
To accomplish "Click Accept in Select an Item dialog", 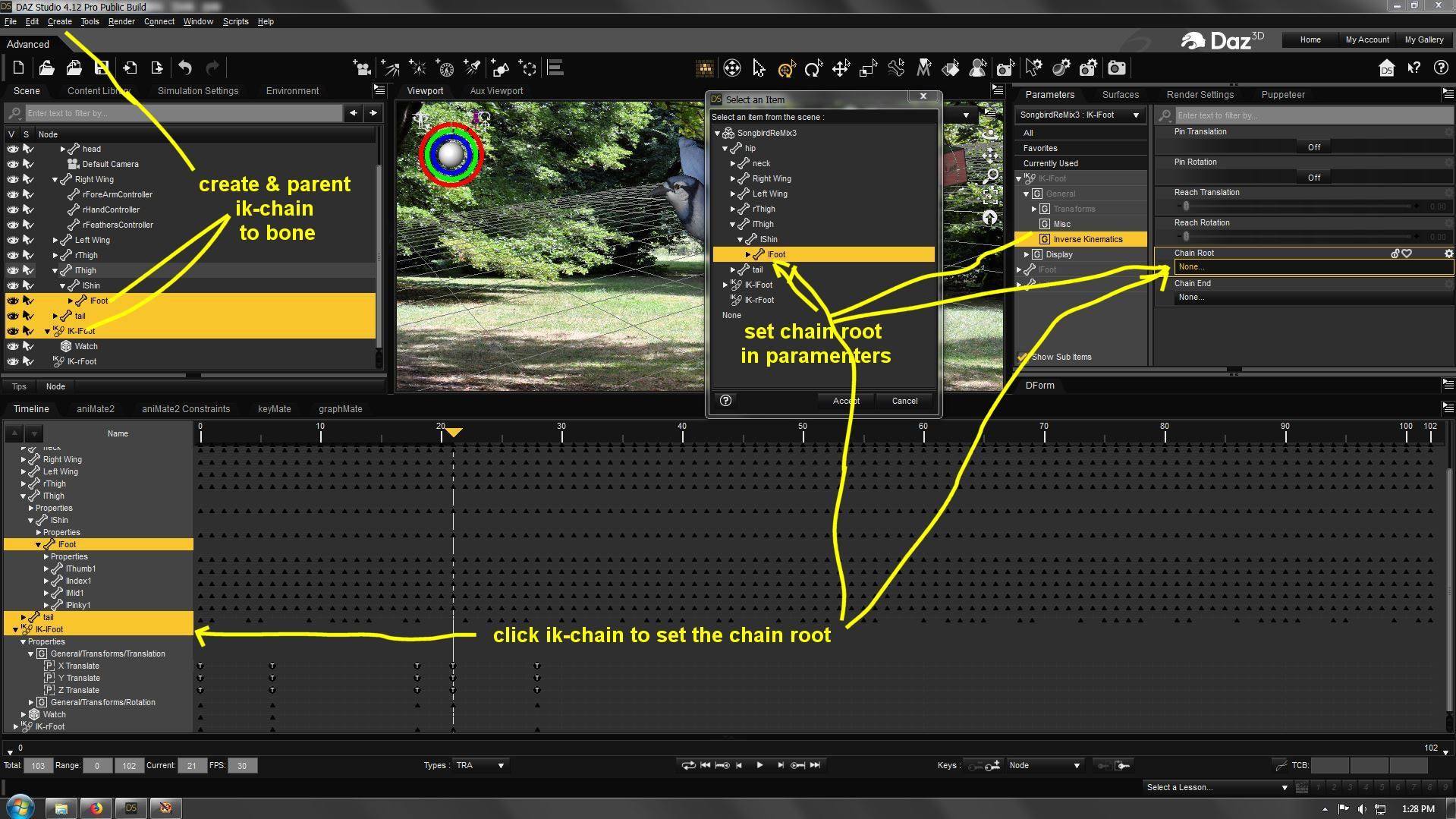I will pos(846,401).
